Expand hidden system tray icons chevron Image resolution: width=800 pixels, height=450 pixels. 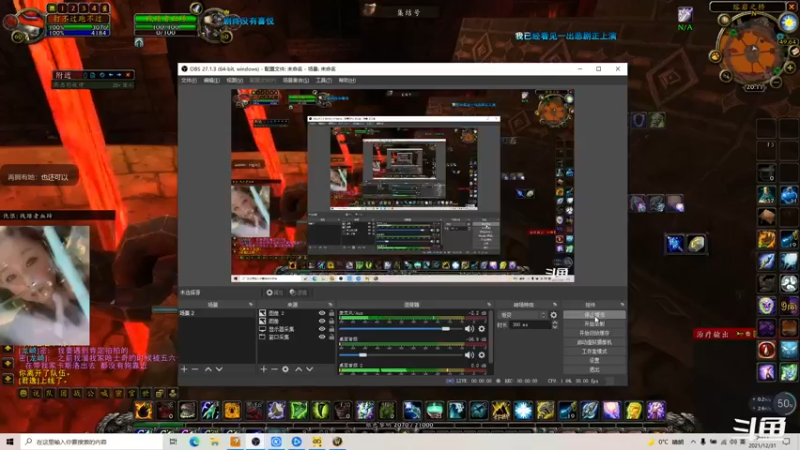(x=693, y=442)
